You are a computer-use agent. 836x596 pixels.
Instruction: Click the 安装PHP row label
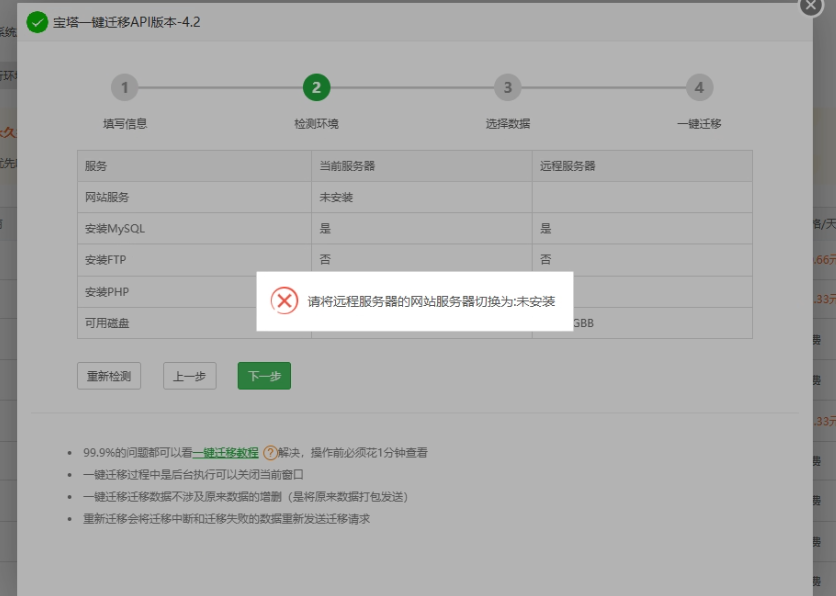[x=107, y=292]
